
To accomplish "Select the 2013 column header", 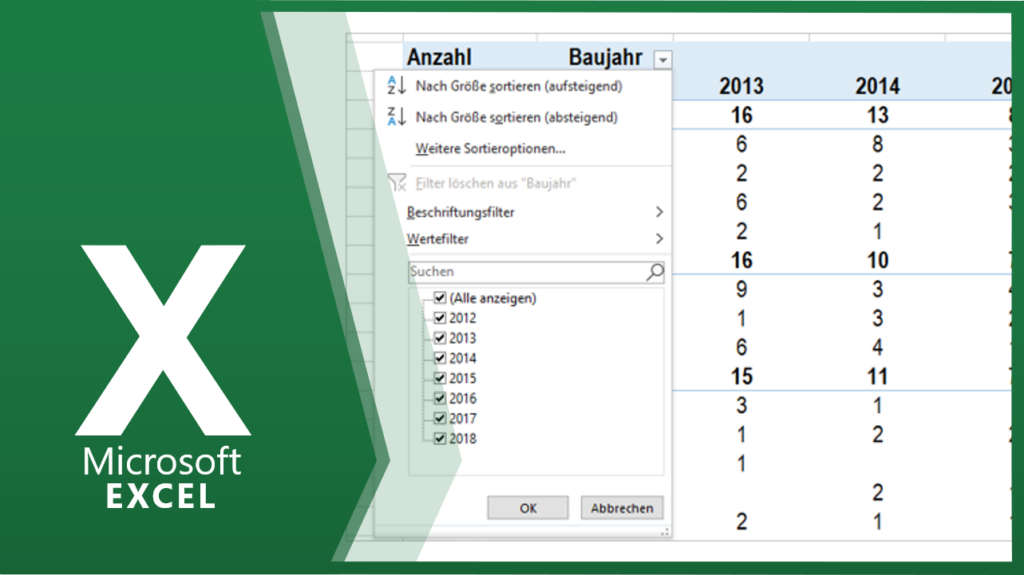I will pyautogui.click(x=741, y=86).
